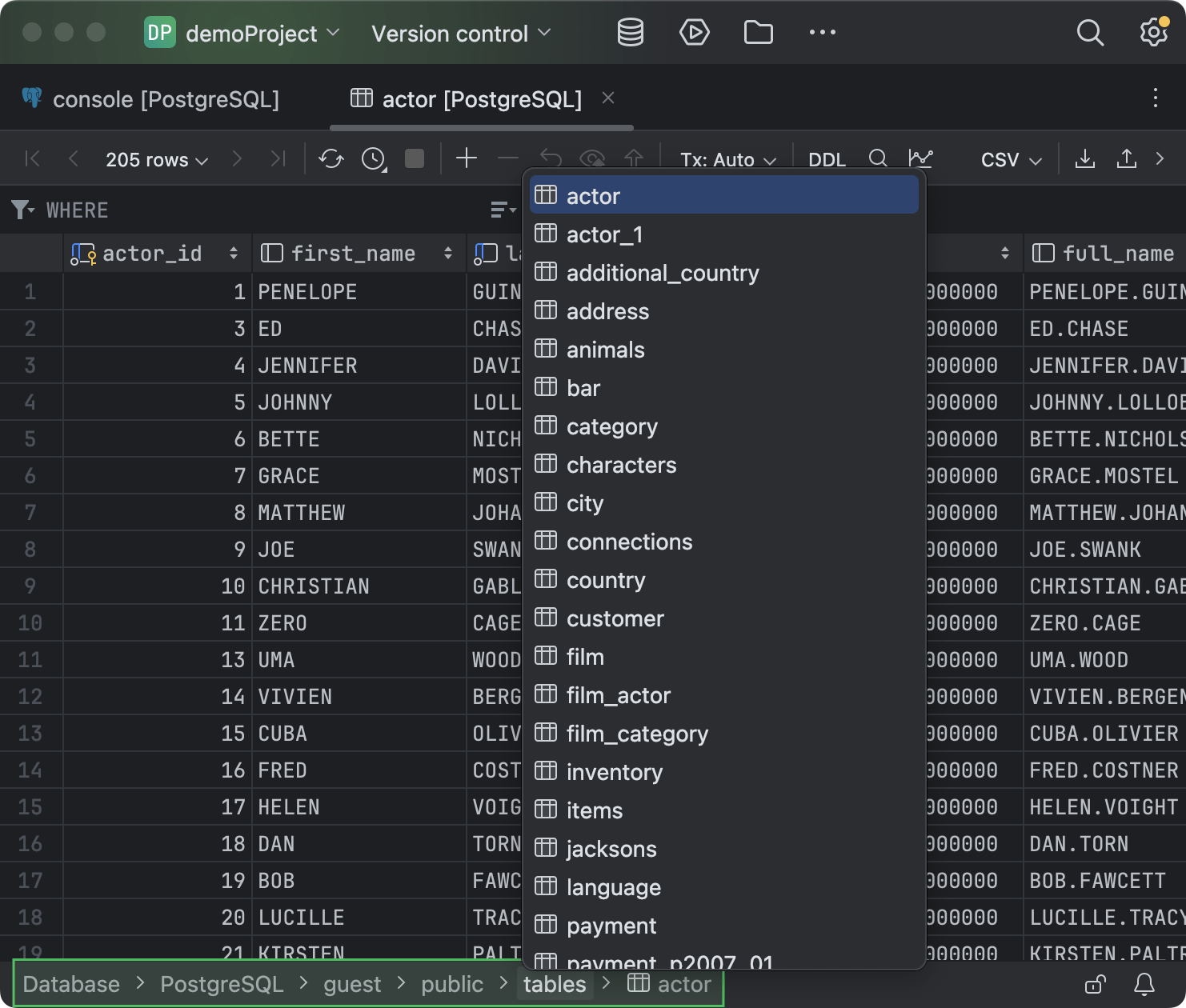The image size is (1186, 1008).
Task: Open in-grid search with magnifier near DDL
Action: tap(878, 158)
